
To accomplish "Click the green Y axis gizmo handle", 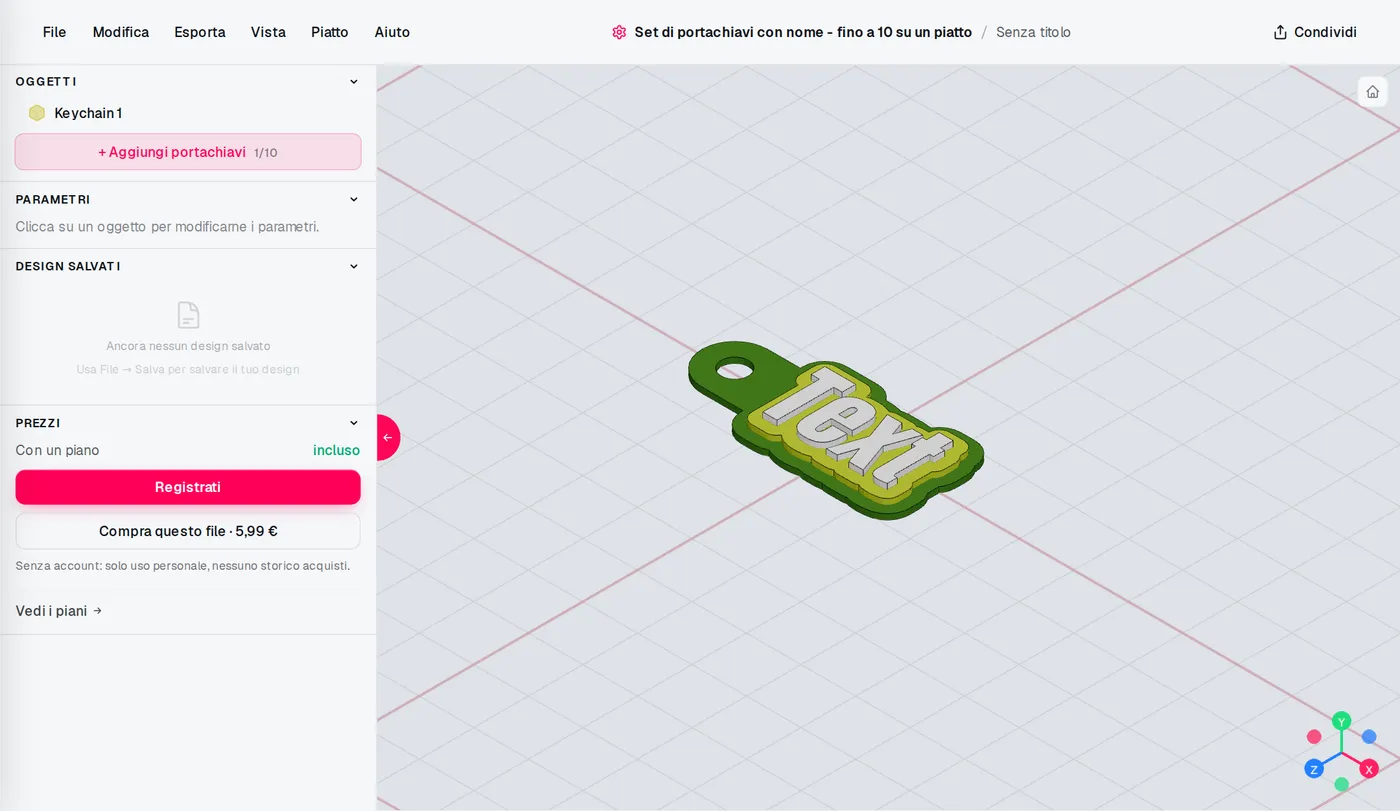I will pos(1342,721).
